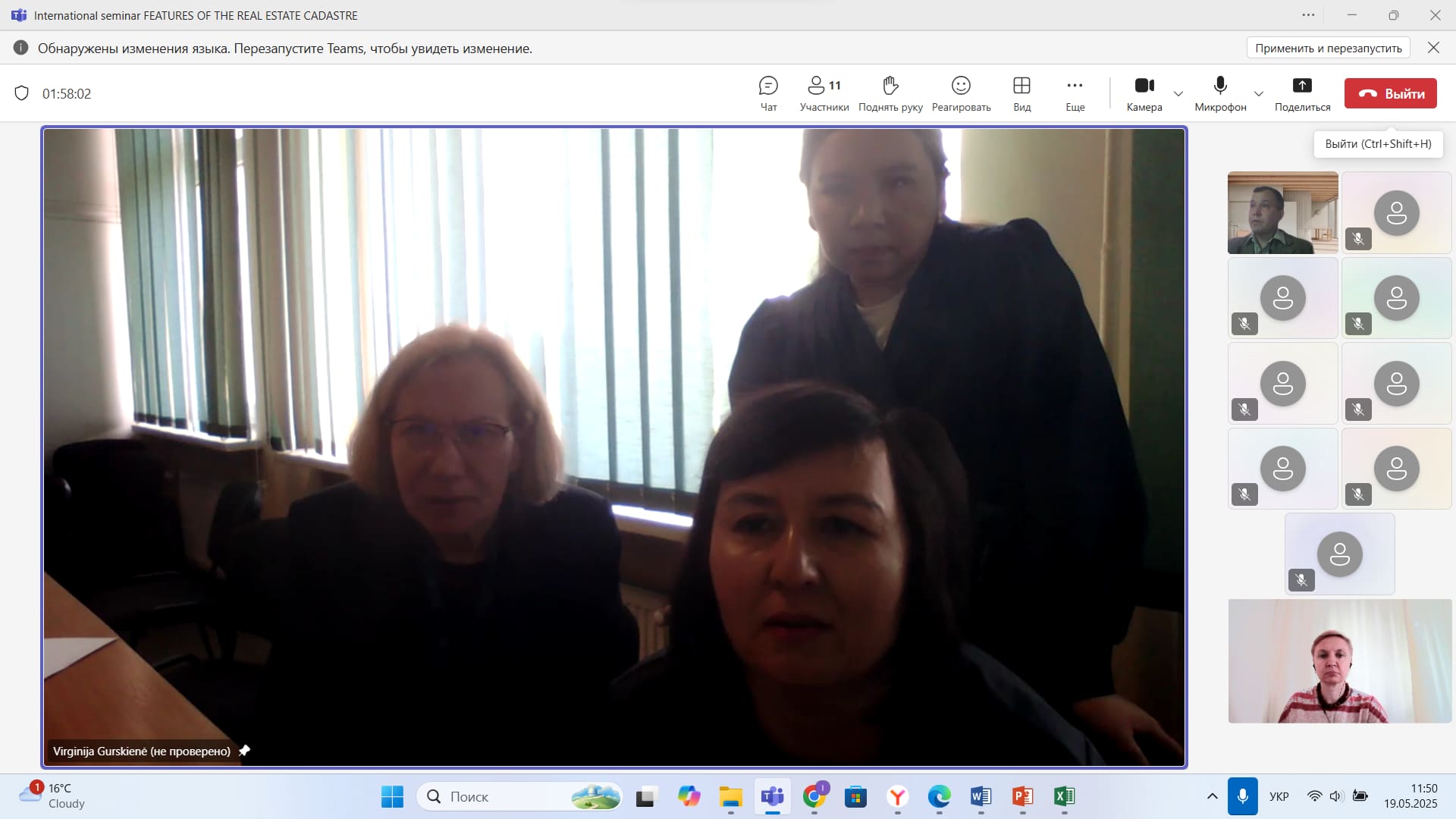
Task: Select the bottom single centered avatar tile
Action: [1340, 554]
